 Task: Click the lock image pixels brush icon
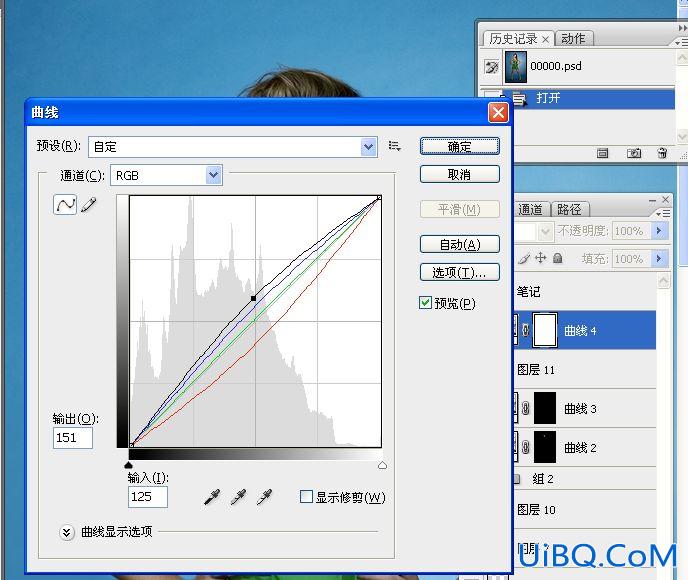pos(524,258)
